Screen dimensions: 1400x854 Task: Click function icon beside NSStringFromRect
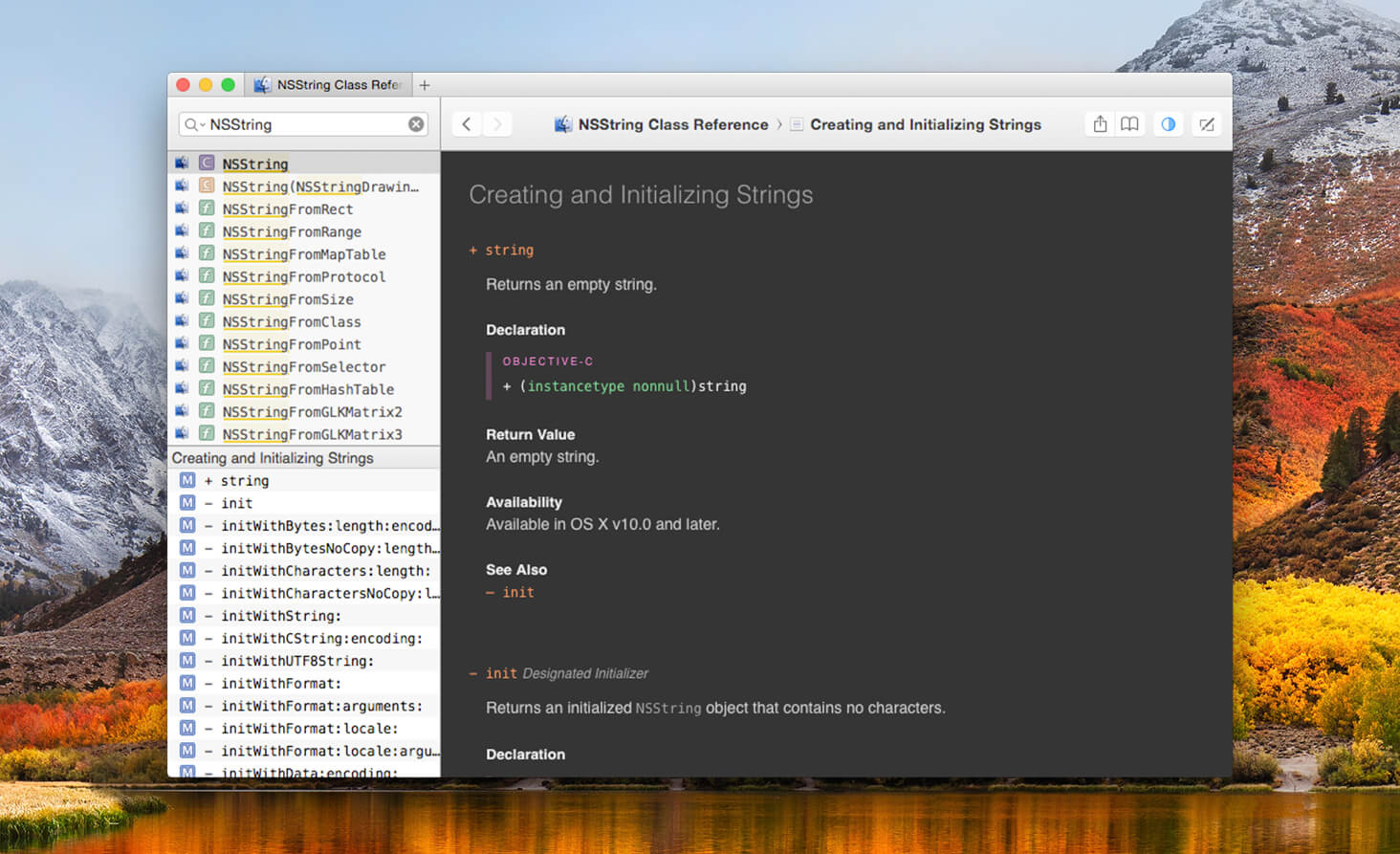[207, 208]
